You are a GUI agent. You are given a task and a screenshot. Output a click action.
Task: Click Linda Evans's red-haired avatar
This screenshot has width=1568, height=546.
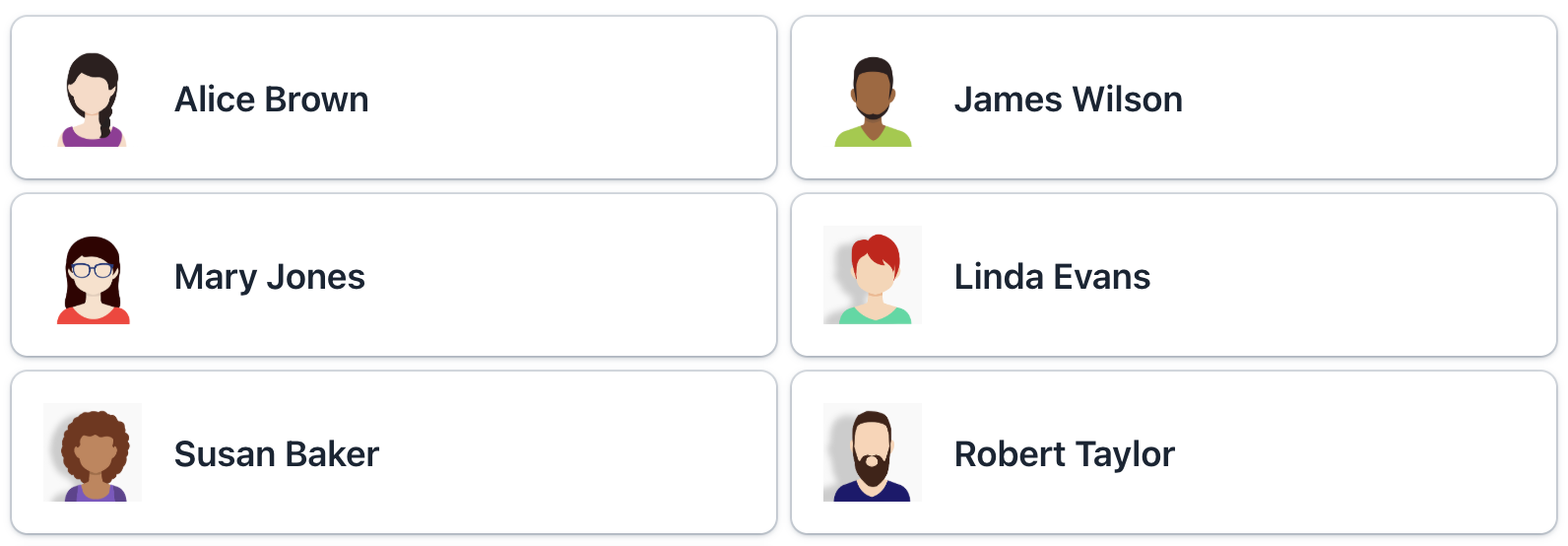[873, 276]
